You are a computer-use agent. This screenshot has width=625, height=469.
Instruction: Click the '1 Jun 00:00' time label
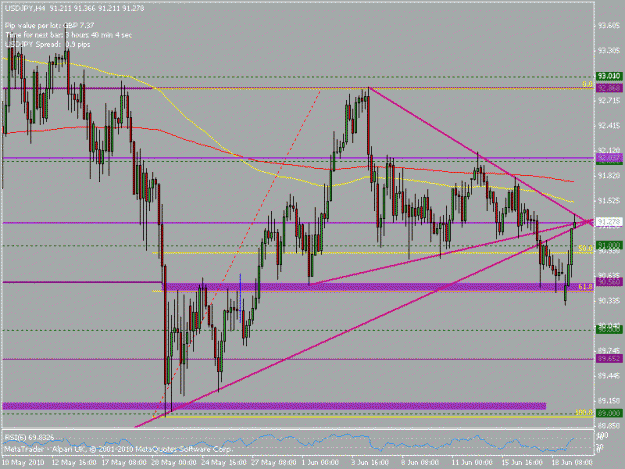pyautogui.click(x=320, y=462)
